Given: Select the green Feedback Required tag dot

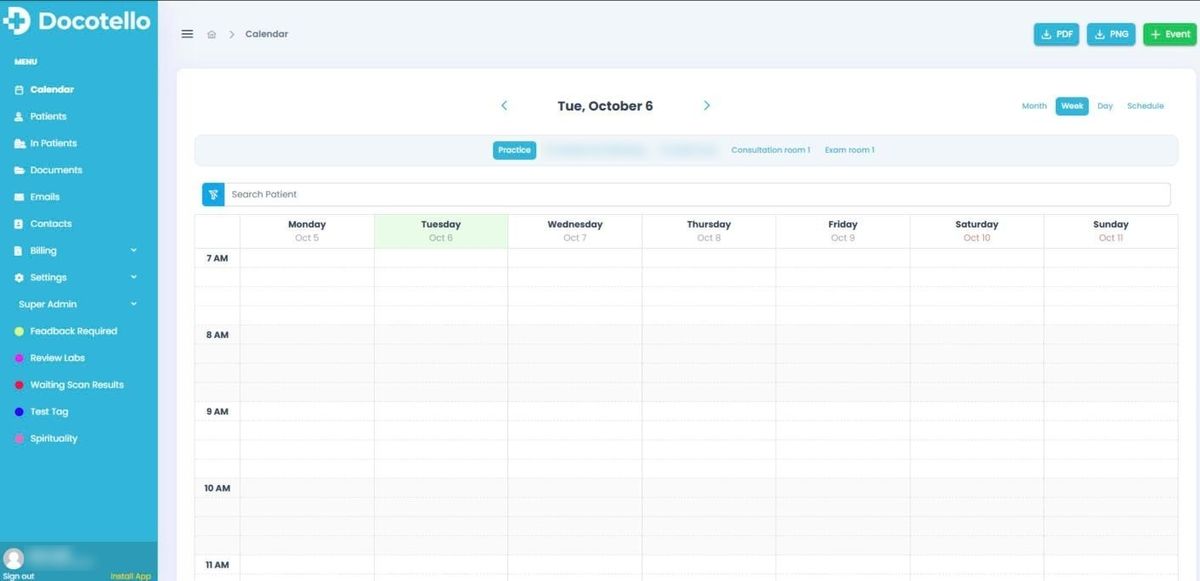Looking at the screenshot, I should click(x=19, y=332).
